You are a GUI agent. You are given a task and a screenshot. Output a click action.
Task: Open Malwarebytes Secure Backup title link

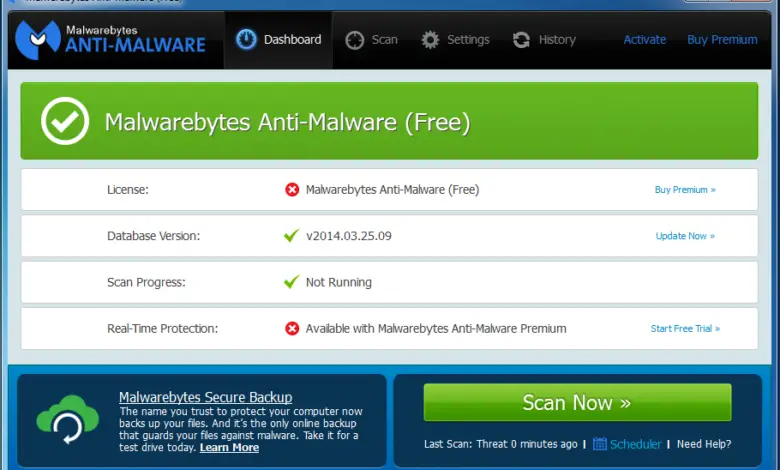point(205,397)
